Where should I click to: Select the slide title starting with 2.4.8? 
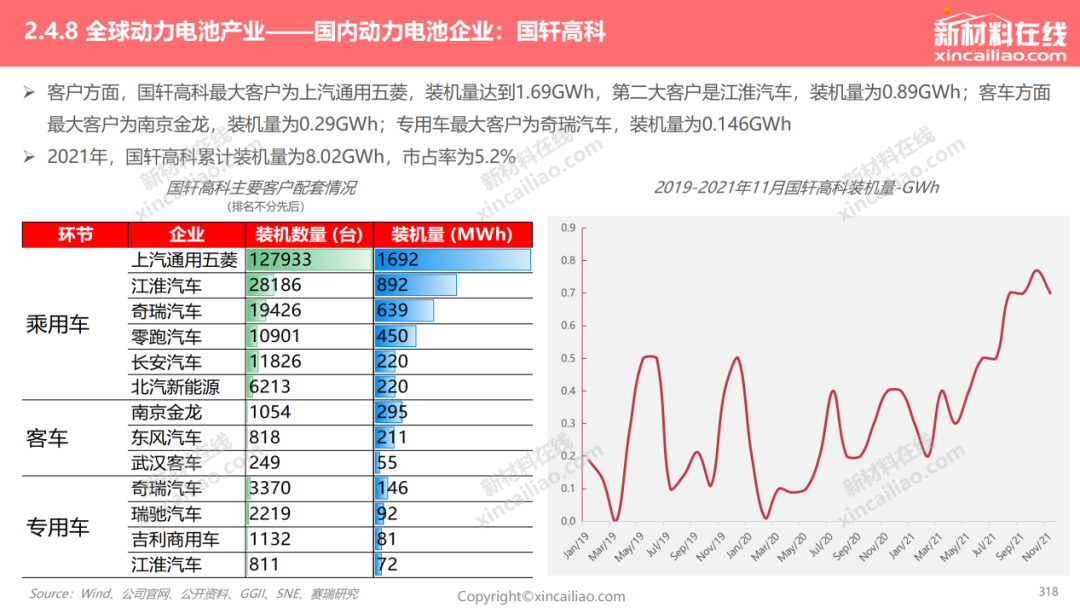315,32
